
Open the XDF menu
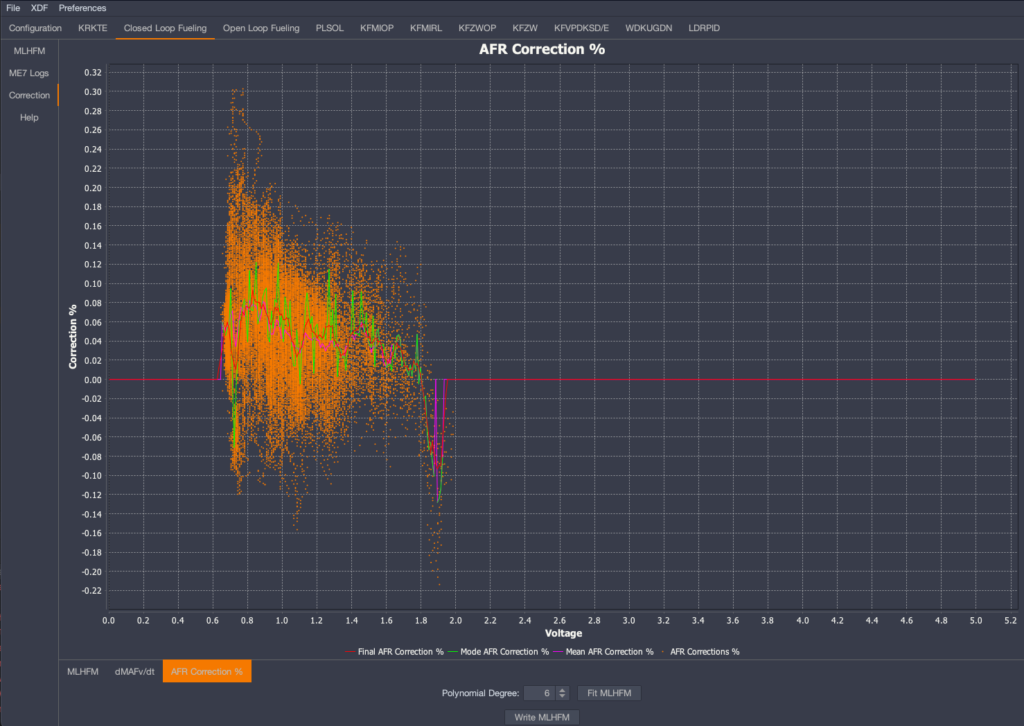[x=39, y=8]
